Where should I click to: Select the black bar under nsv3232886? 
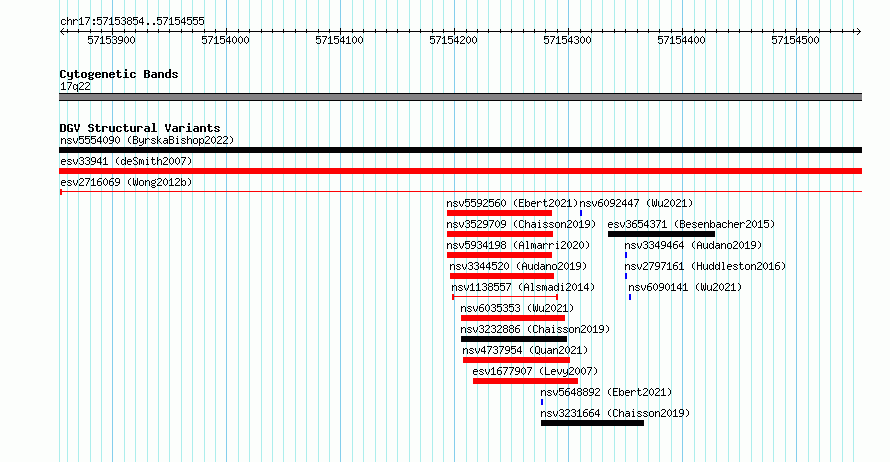[x=514, y=339]
